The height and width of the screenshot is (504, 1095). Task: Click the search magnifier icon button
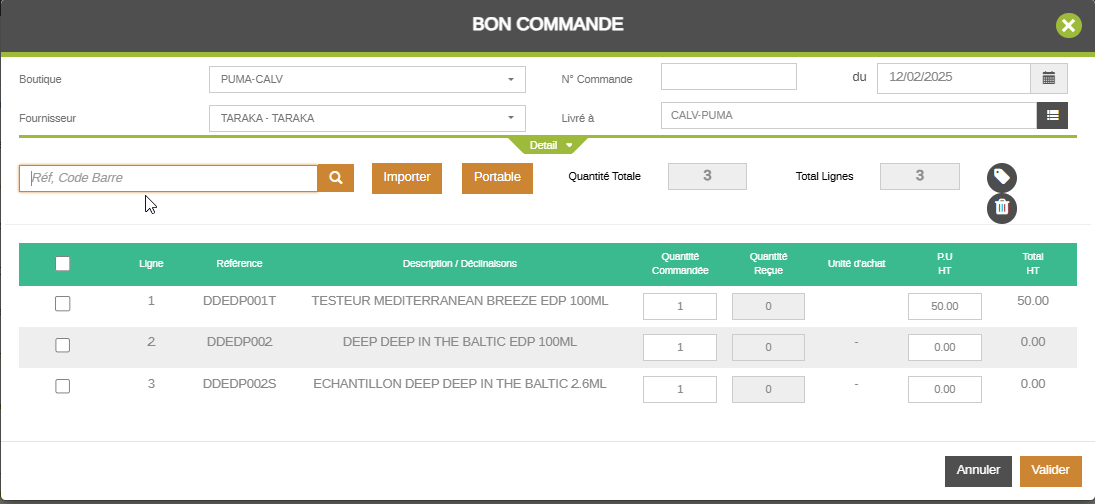(x=336, y=178)
